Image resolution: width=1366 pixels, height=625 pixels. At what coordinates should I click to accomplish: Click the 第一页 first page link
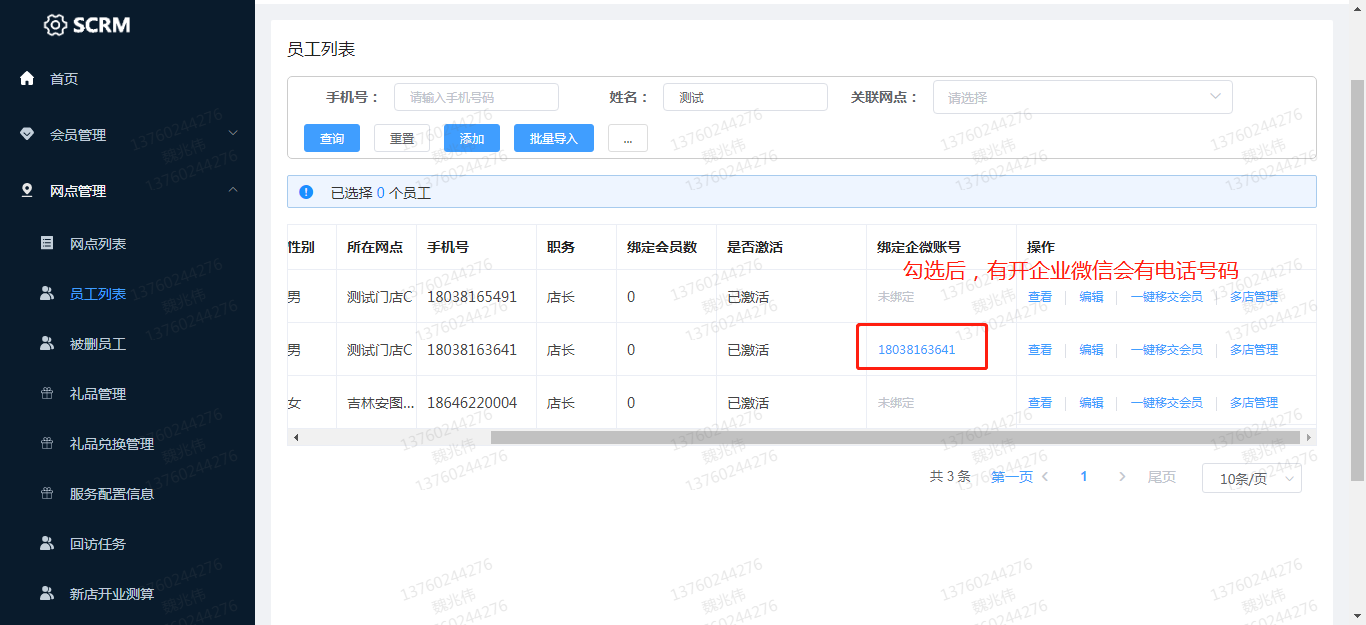[x=1012, y=477]
